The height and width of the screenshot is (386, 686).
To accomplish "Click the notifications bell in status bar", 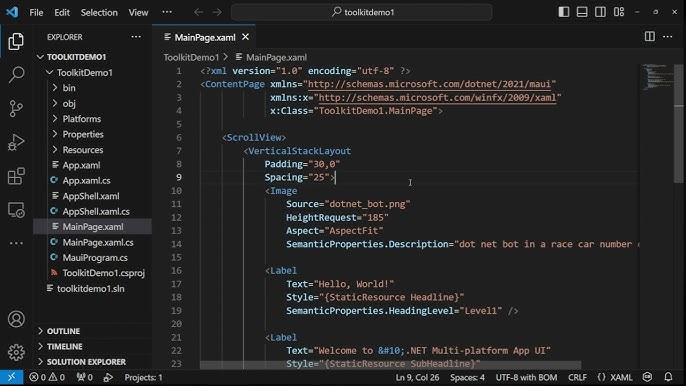I will [668, 377].
